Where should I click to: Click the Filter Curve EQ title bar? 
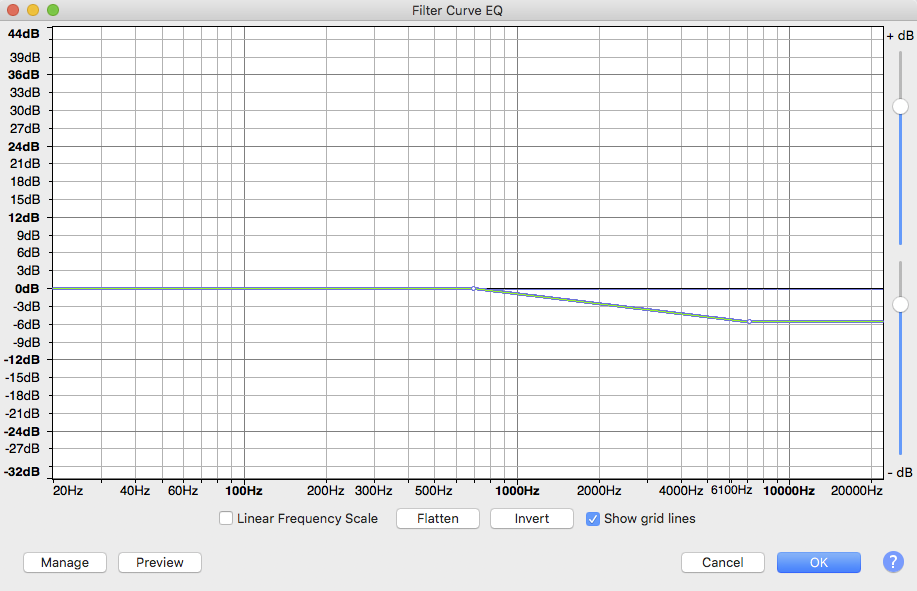pos(458,10)
